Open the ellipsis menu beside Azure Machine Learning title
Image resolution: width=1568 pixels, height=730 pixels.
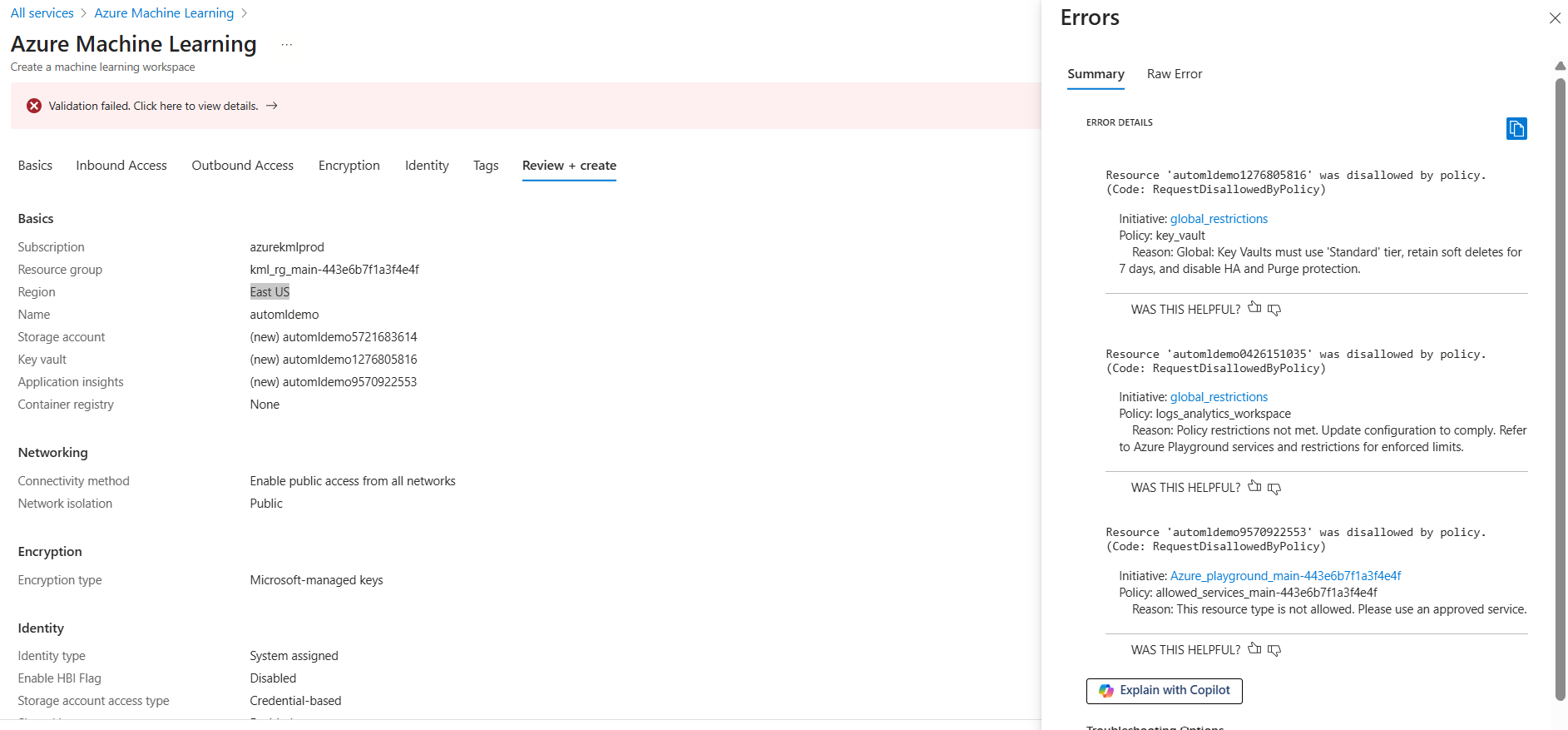click(287, 45)
